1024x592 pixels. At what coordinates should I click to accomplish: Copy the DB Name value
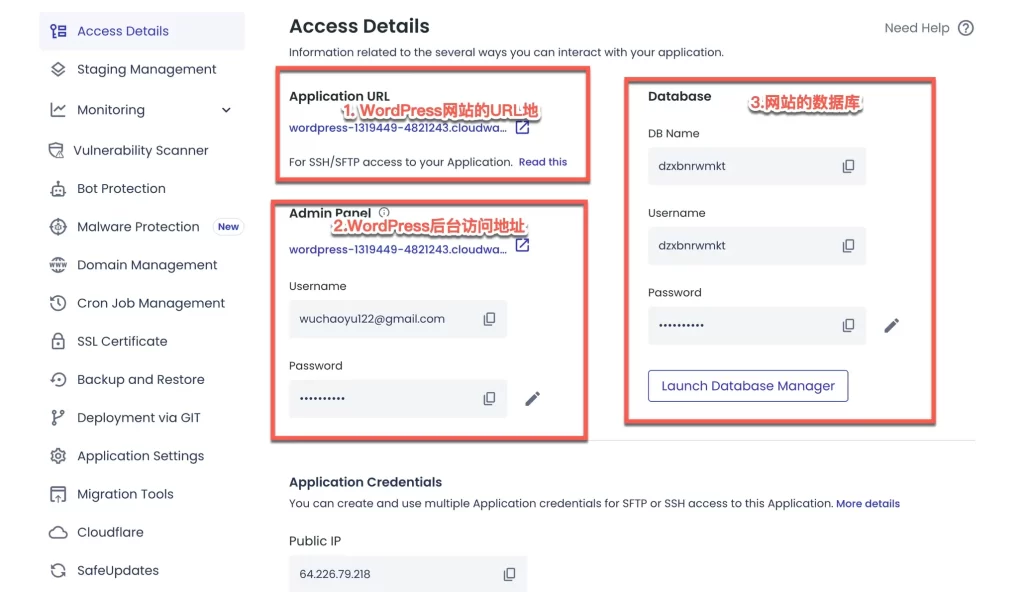[848, 166]
